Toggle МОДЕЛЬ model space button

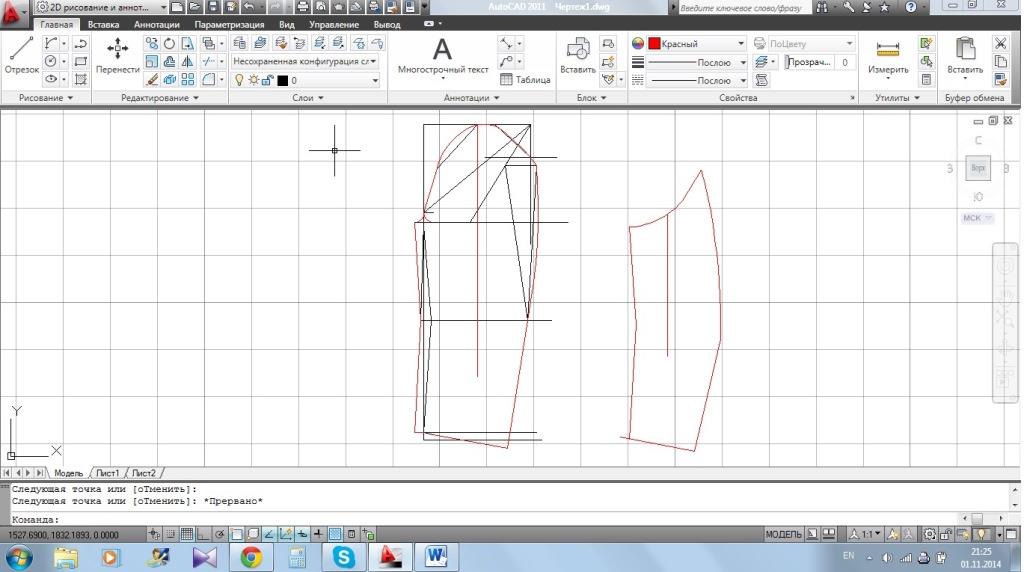pos(783,535)
